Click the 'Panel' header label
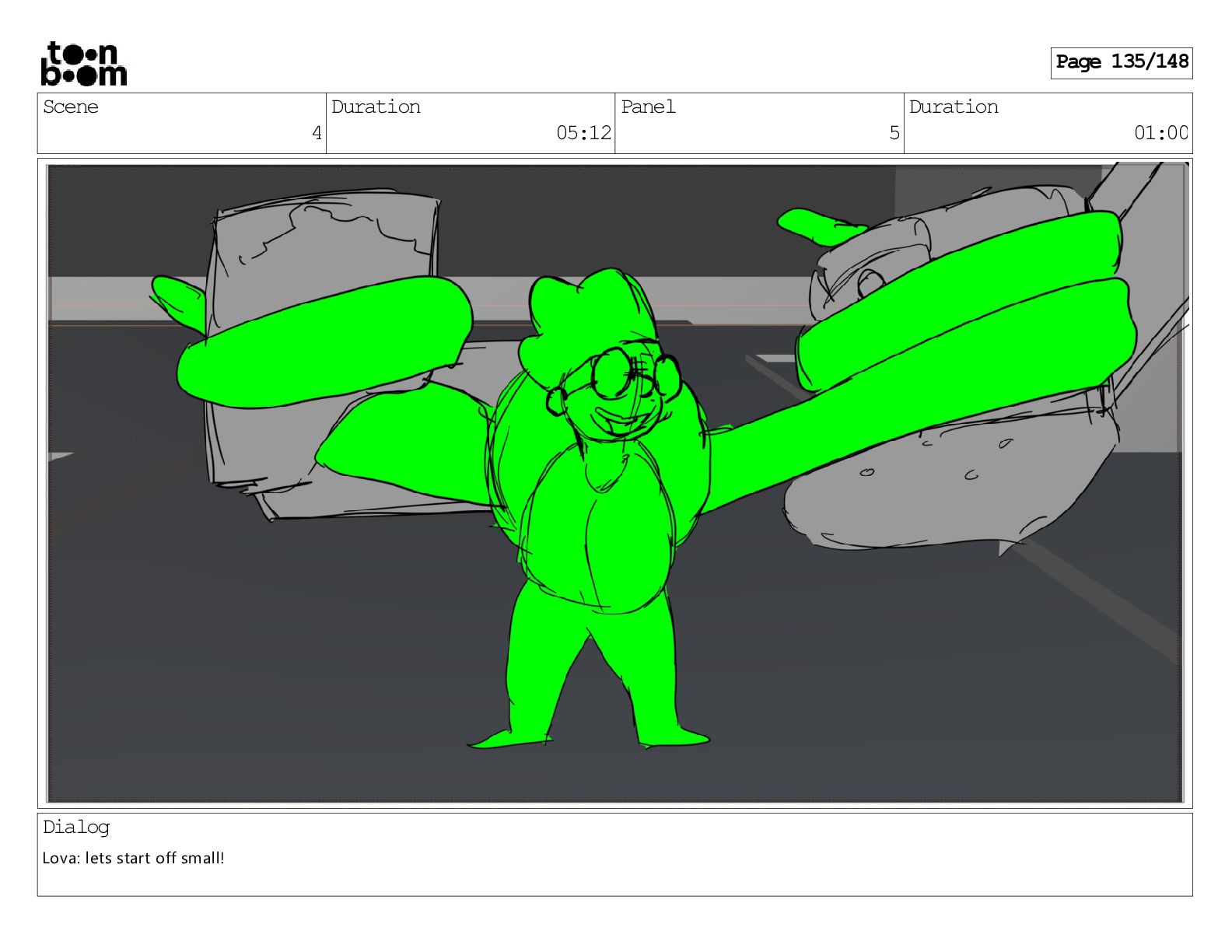1232x952 pixels. click(648, 107)
